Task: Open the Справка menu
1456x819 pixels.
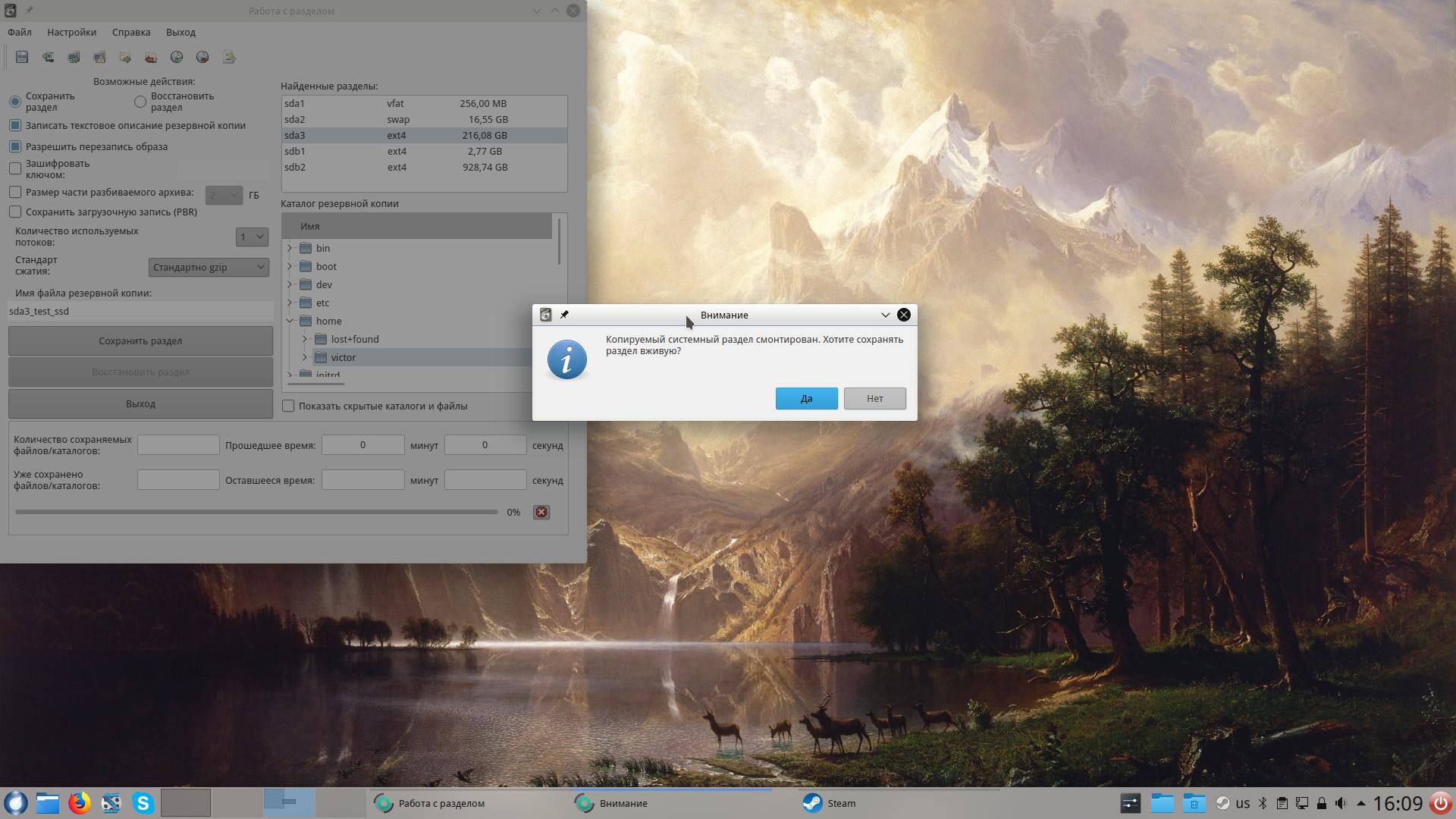Action: (131, 33)
